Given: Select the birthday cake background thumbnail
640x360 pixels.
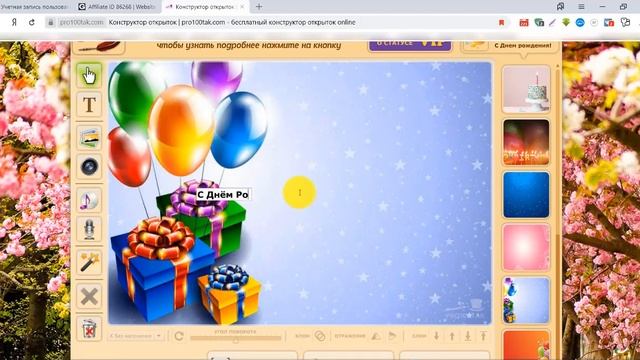Looking at the screenshot, I should pos(526,89).
